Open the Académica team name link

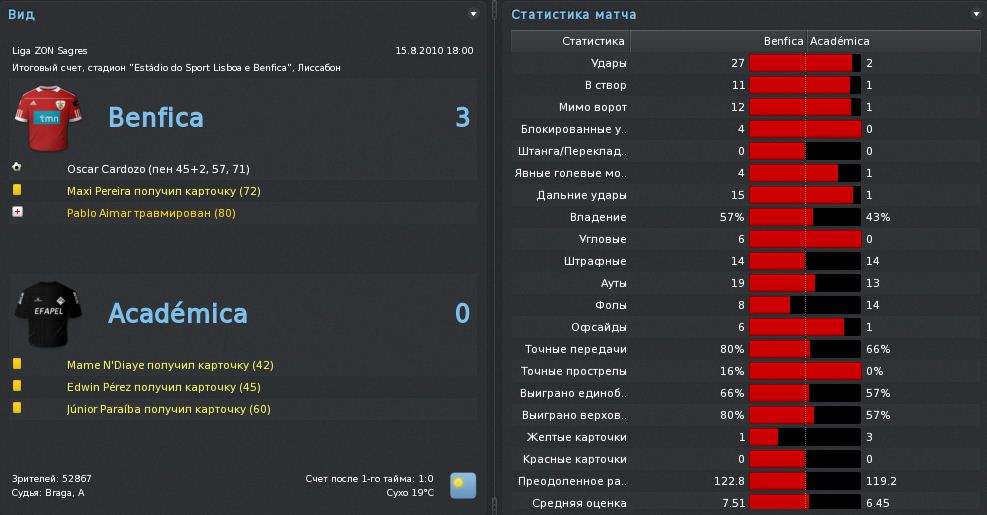pos(177,314)
